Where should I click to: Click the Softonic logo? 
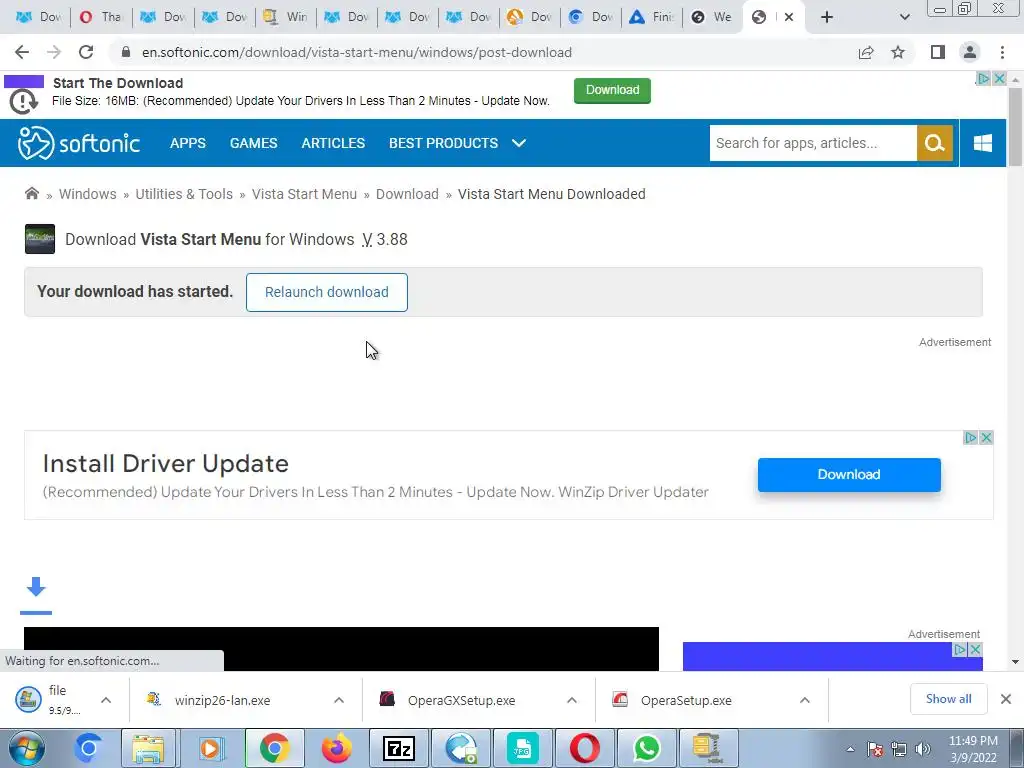pos(78,143)
